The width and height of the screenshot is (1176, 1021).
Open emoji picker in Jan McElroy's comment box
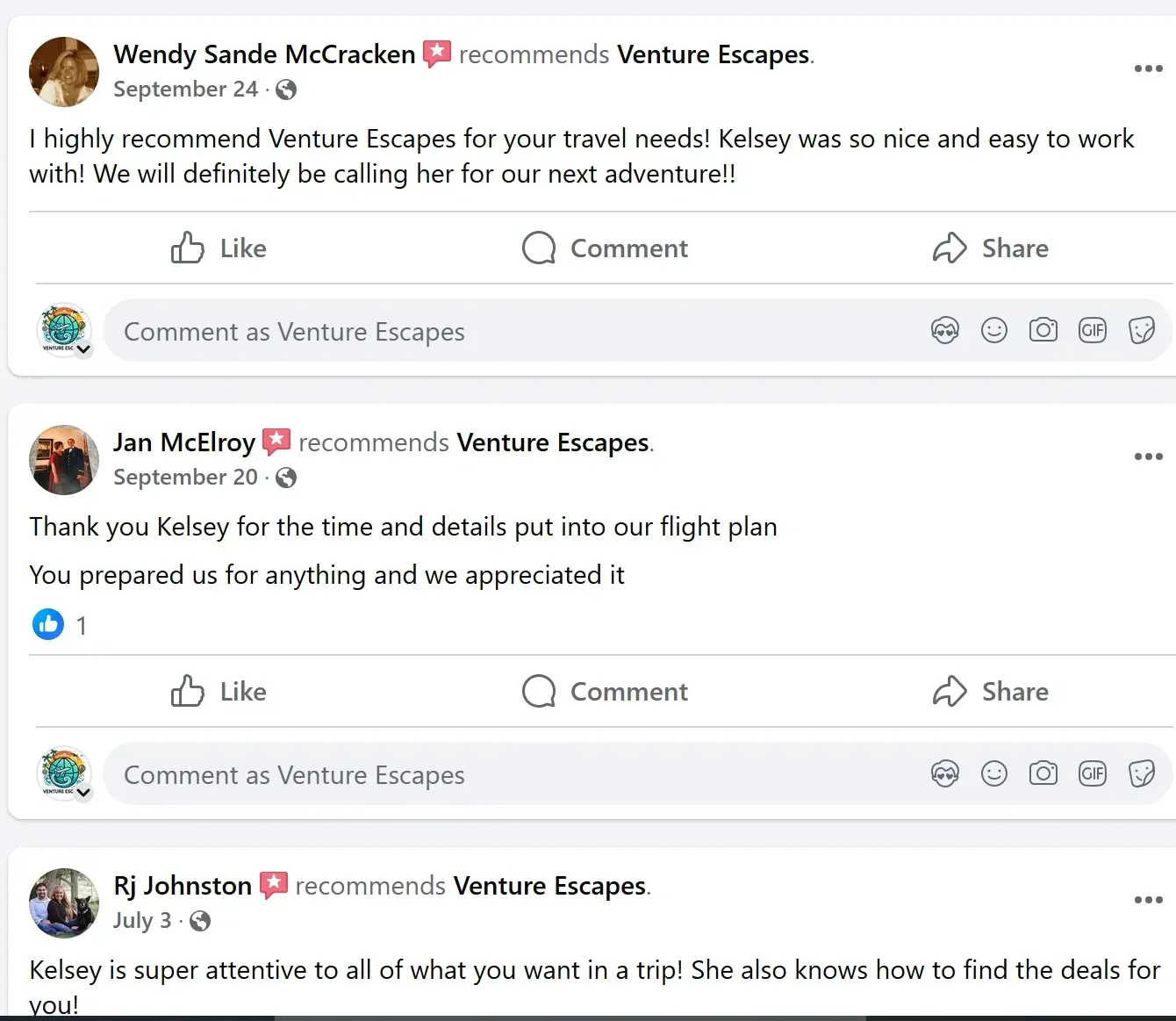[x=994, y=774]
